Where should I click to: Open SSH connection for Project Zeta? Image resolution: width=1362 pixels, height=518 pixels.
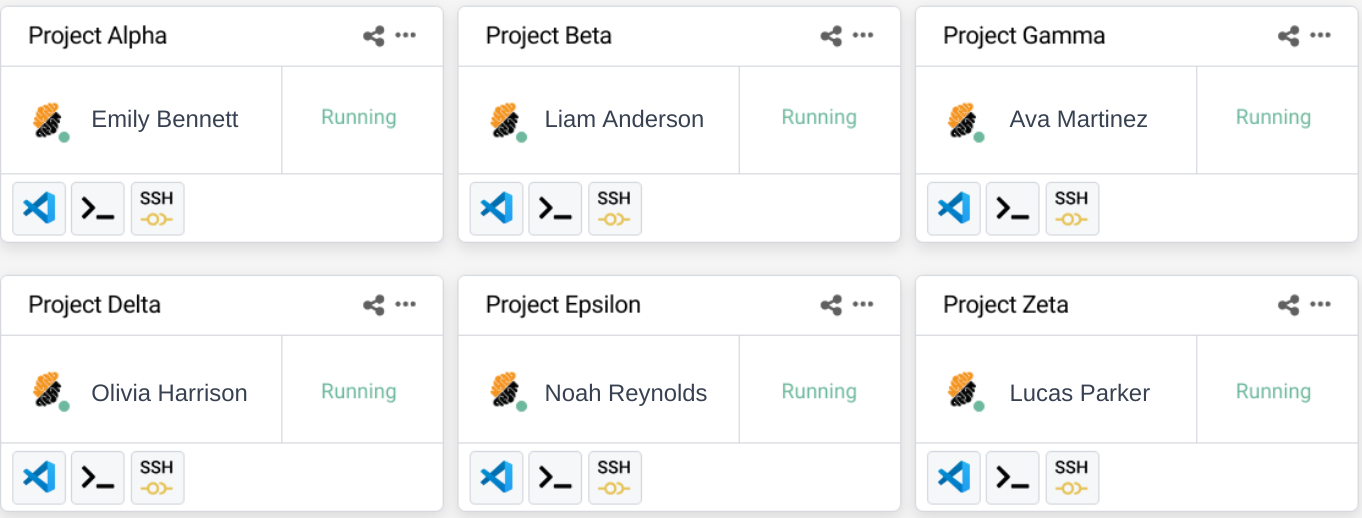pyautogui.click(x=1072, y=477)
